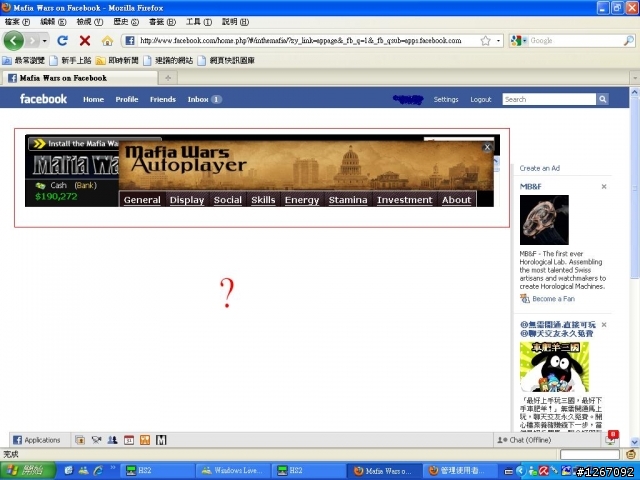Open the notifications icon with the red badge
This screenshot has width=640, height=480.
[611, 438]
